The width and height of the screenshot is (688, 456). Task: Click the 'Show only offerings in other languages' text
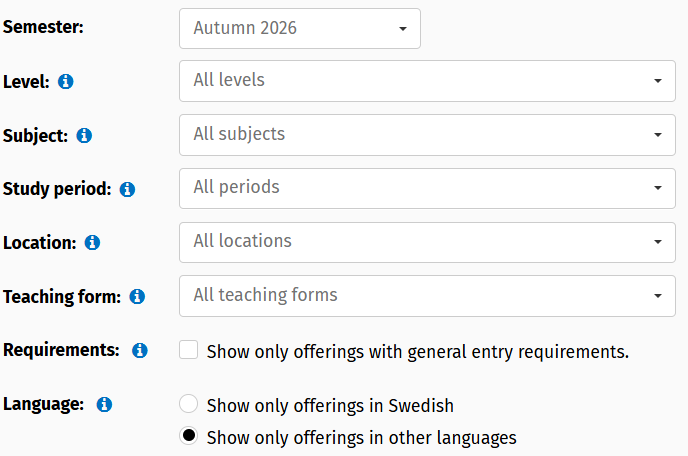click(x=361, y=437)
